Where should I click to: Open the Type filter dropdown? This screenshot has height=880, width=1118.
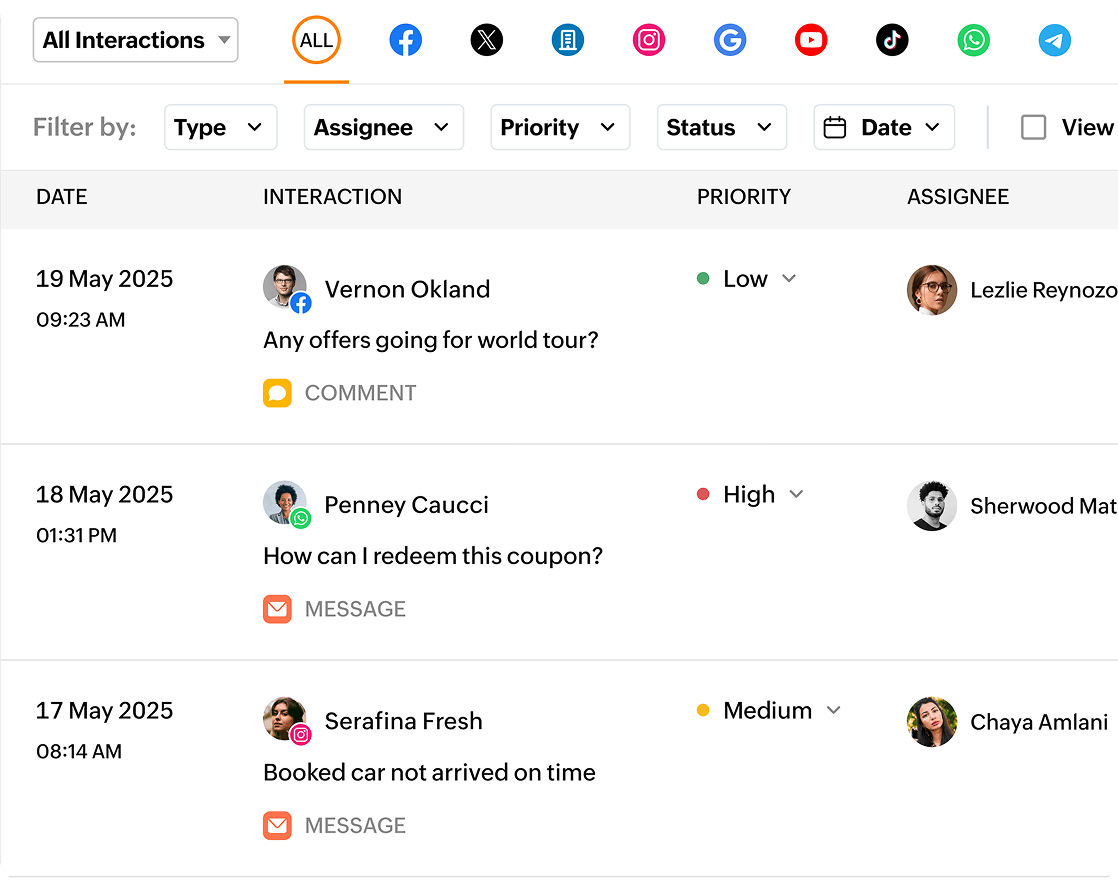tap(220, 127)
